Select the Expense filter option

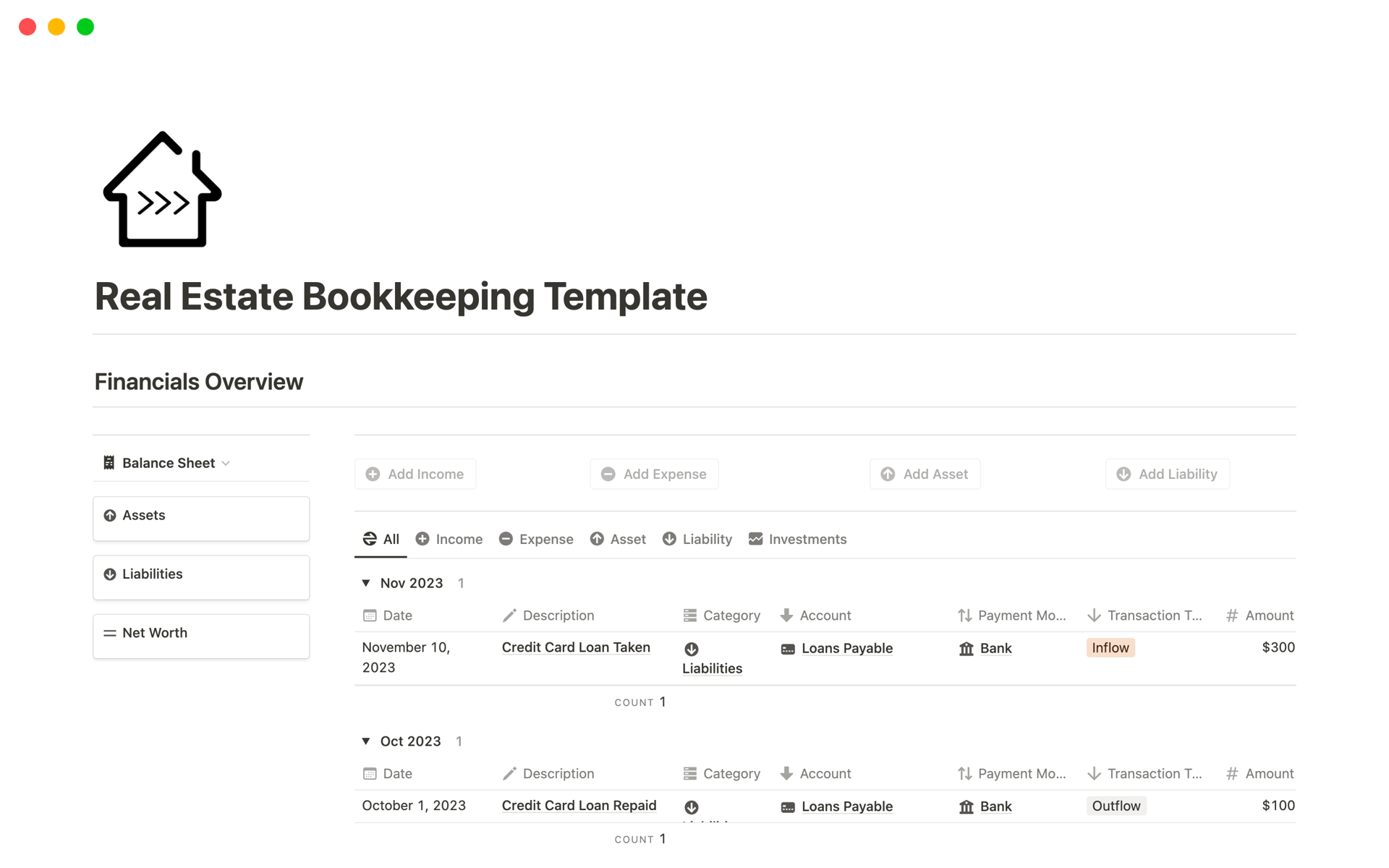[545, 538]
